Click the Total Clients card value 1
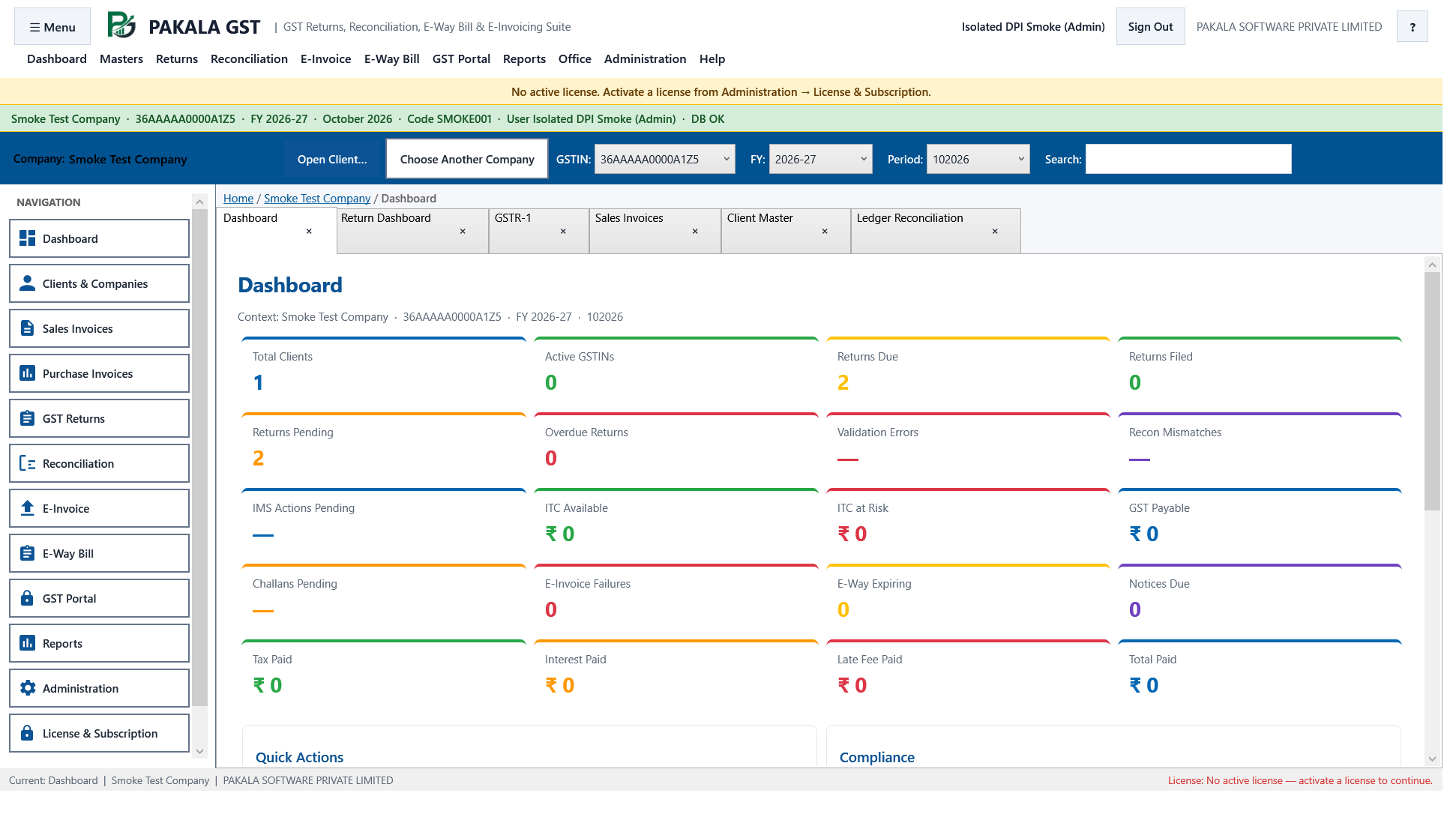The image size is (1456, 826). [259, 382]
